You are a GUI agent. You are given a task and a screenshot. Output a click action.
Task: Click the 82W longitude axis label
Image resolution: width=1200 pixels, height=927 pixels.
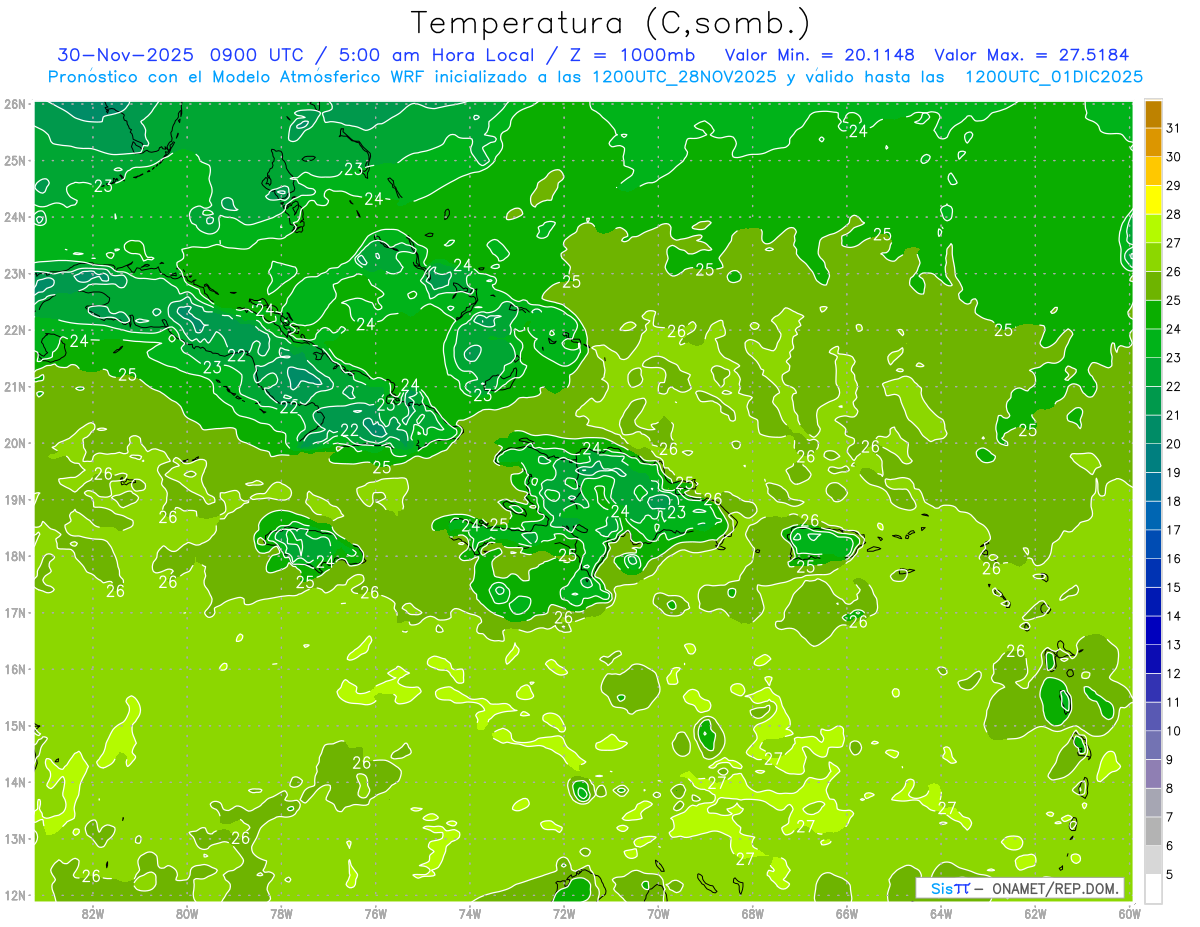[93, 913]
